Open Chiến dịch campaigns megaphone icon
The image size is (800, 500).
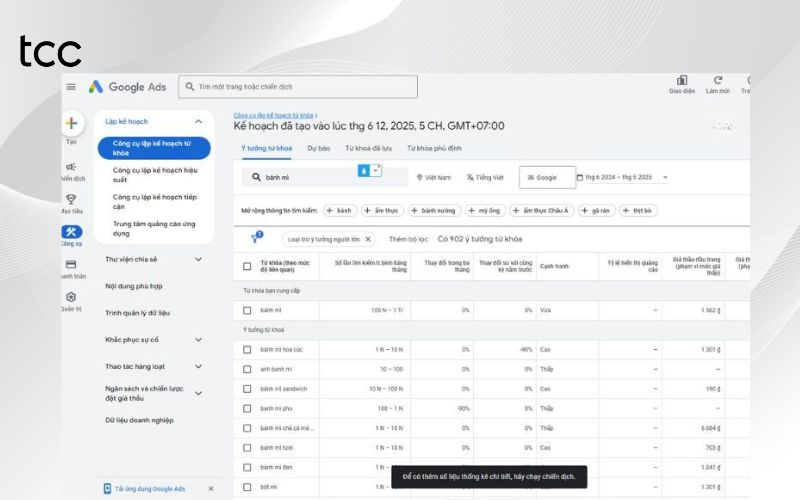pos(71,167)
